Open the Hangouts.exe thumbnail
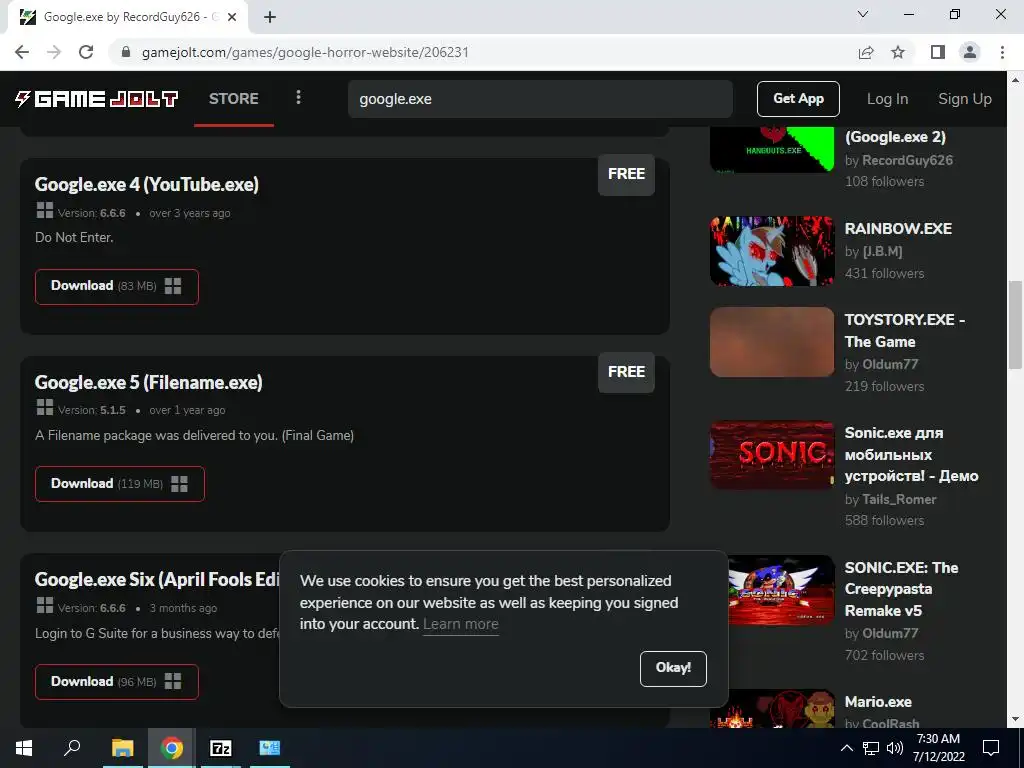1024x768 pixels. [772, 150]
